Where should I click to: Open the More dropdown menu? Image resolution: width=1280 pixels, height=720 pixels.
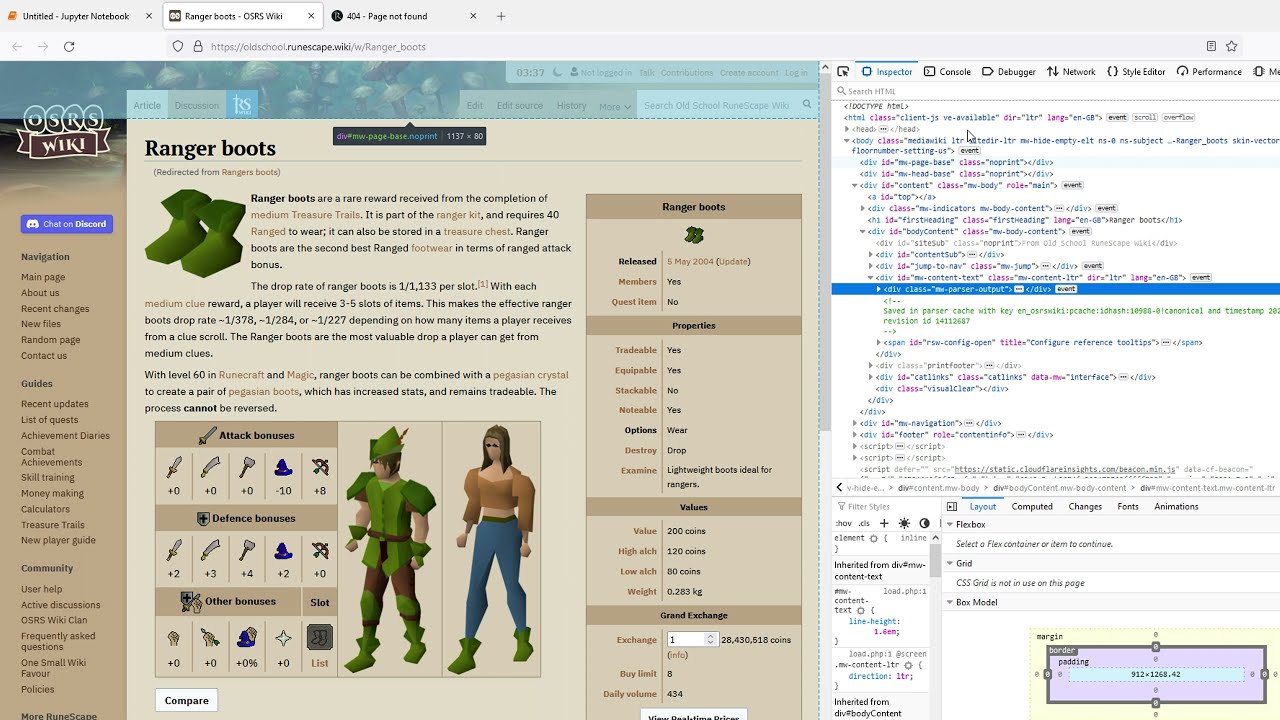point(614,106)
